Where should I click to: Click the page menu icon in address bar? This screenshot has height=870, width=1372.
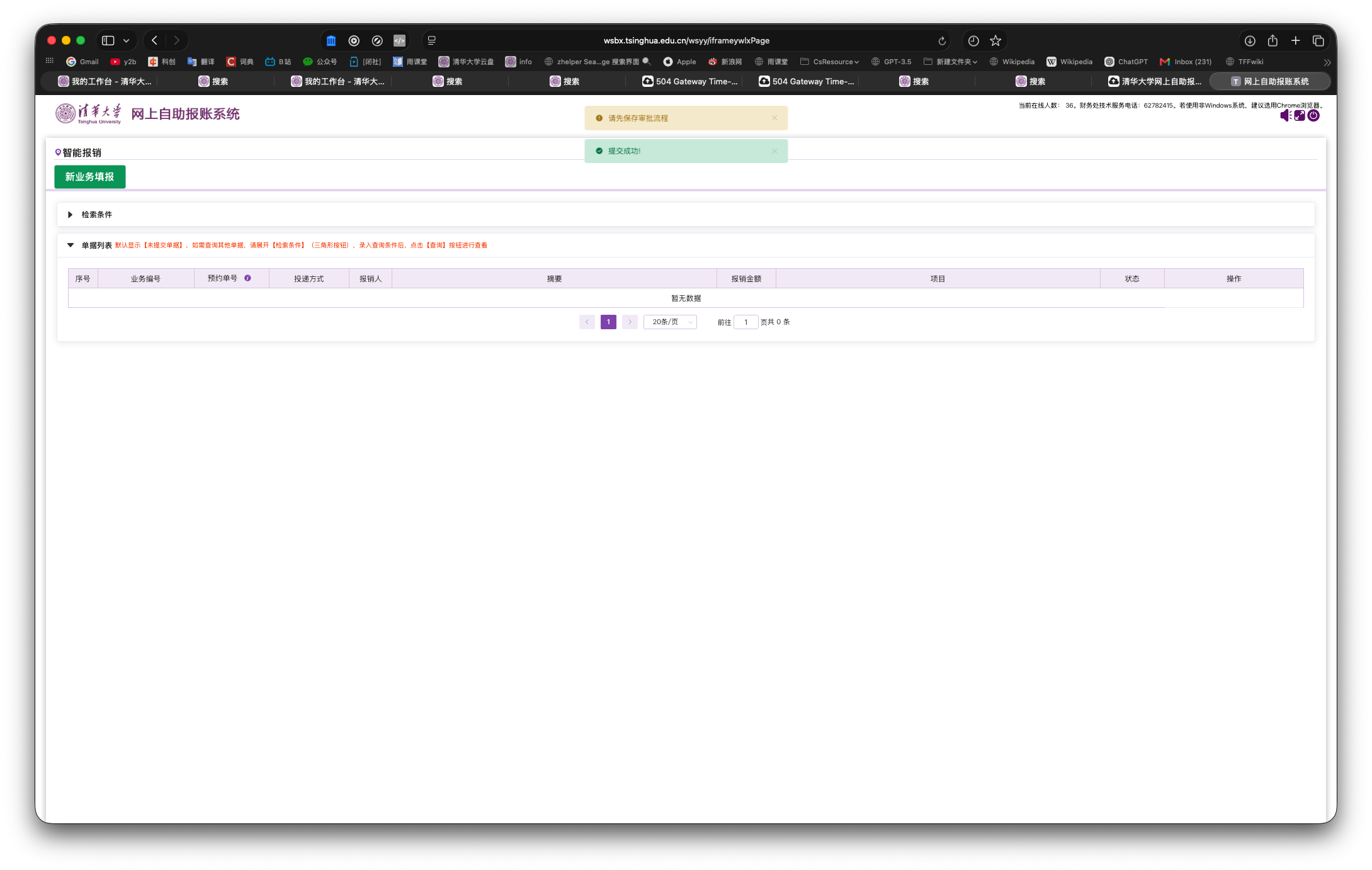432,40
